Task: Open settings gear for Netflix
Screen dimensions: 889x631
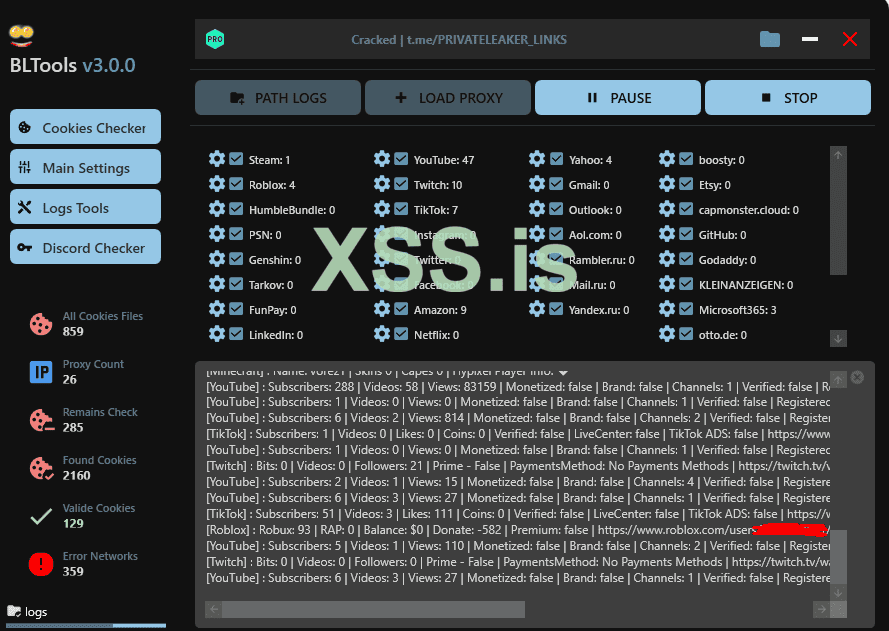Action: coord(382,333)
